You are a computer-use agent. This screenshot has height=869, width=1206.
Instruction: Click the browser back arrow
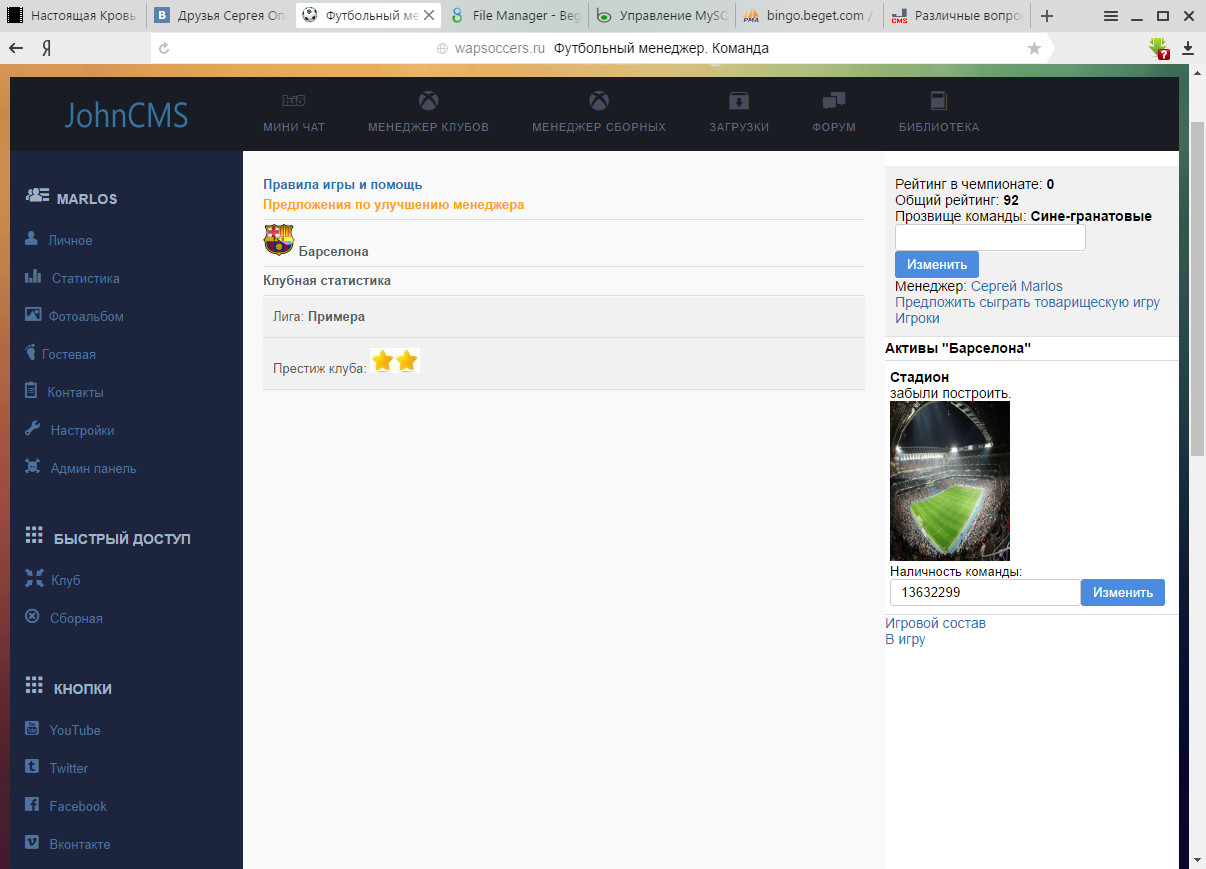pos(16,48)
